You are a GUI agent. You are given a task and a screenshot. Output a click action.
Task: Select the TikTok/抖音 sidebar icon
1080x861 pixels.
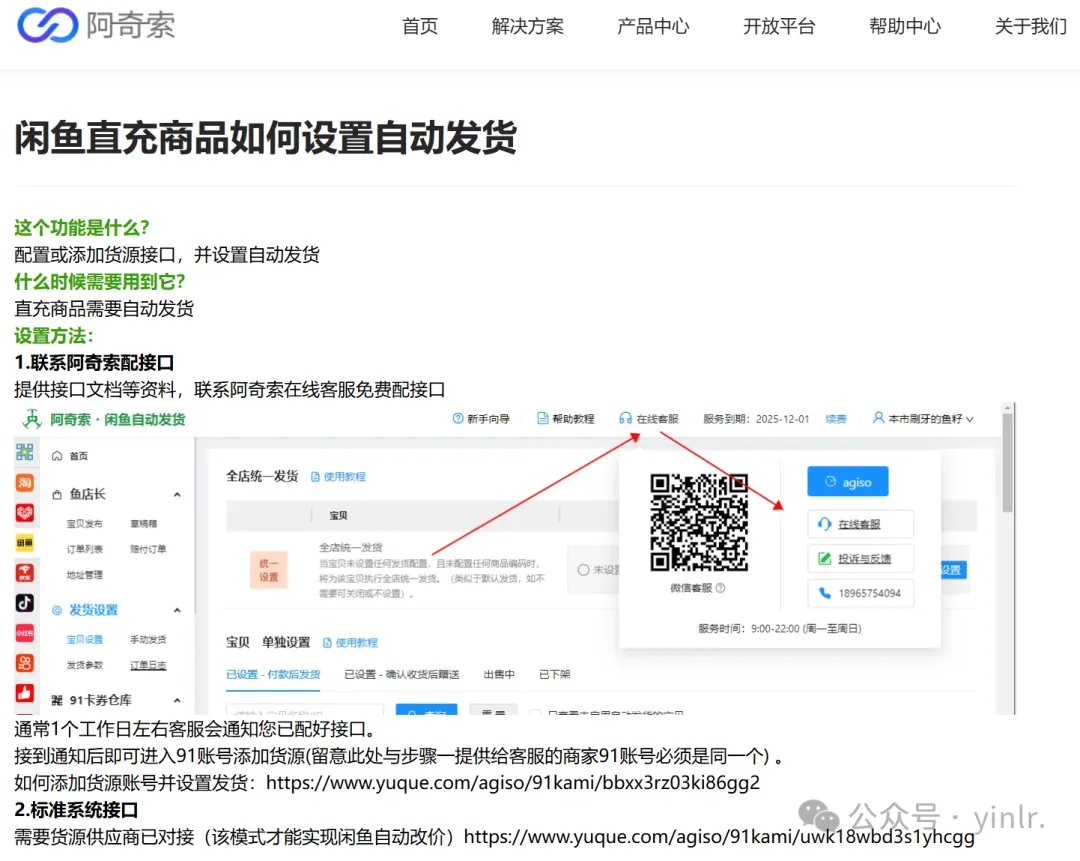[25, 603]
